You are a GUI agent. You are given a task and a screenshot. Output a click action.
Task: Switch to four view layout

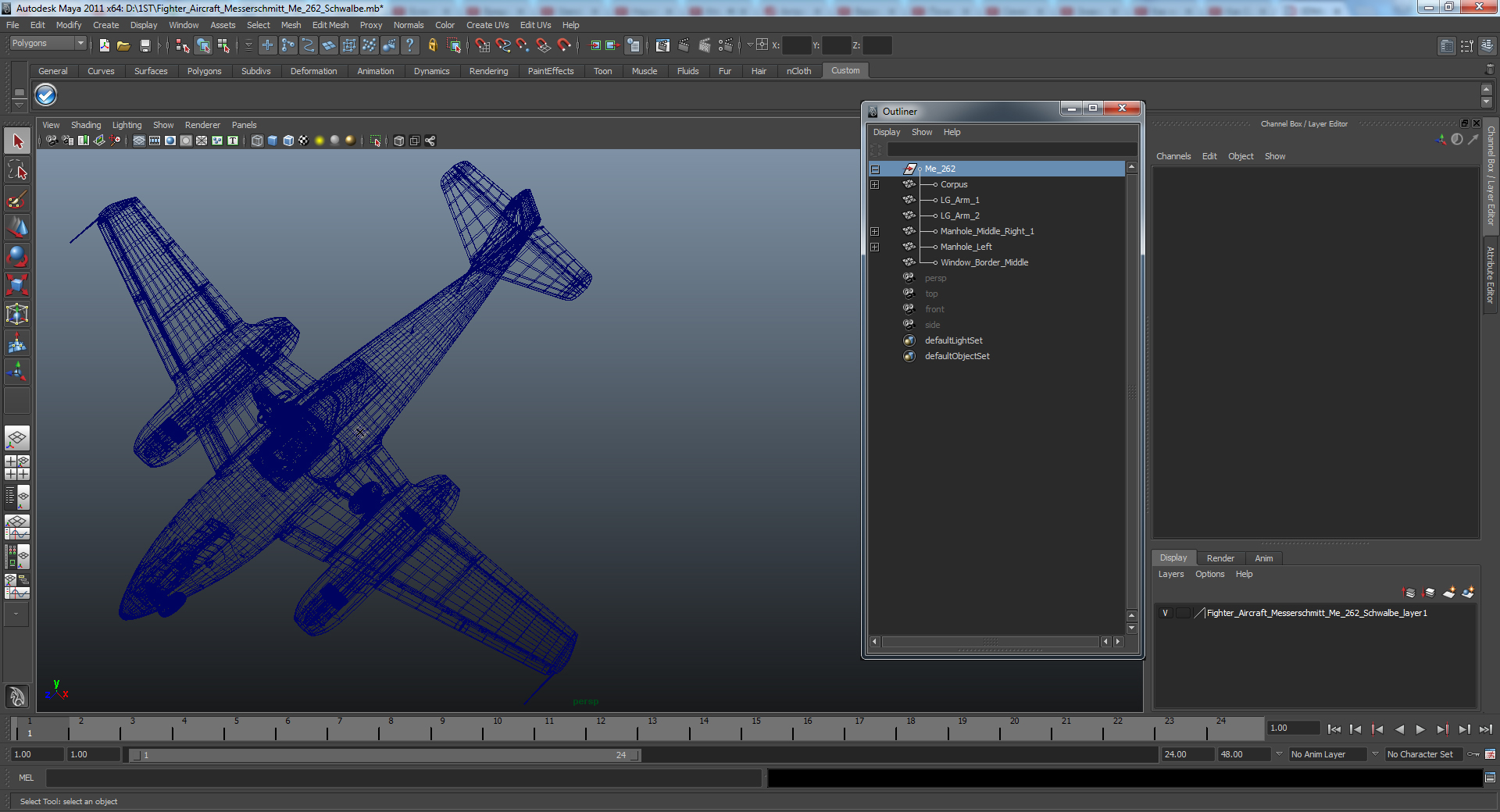pos(17,468)
